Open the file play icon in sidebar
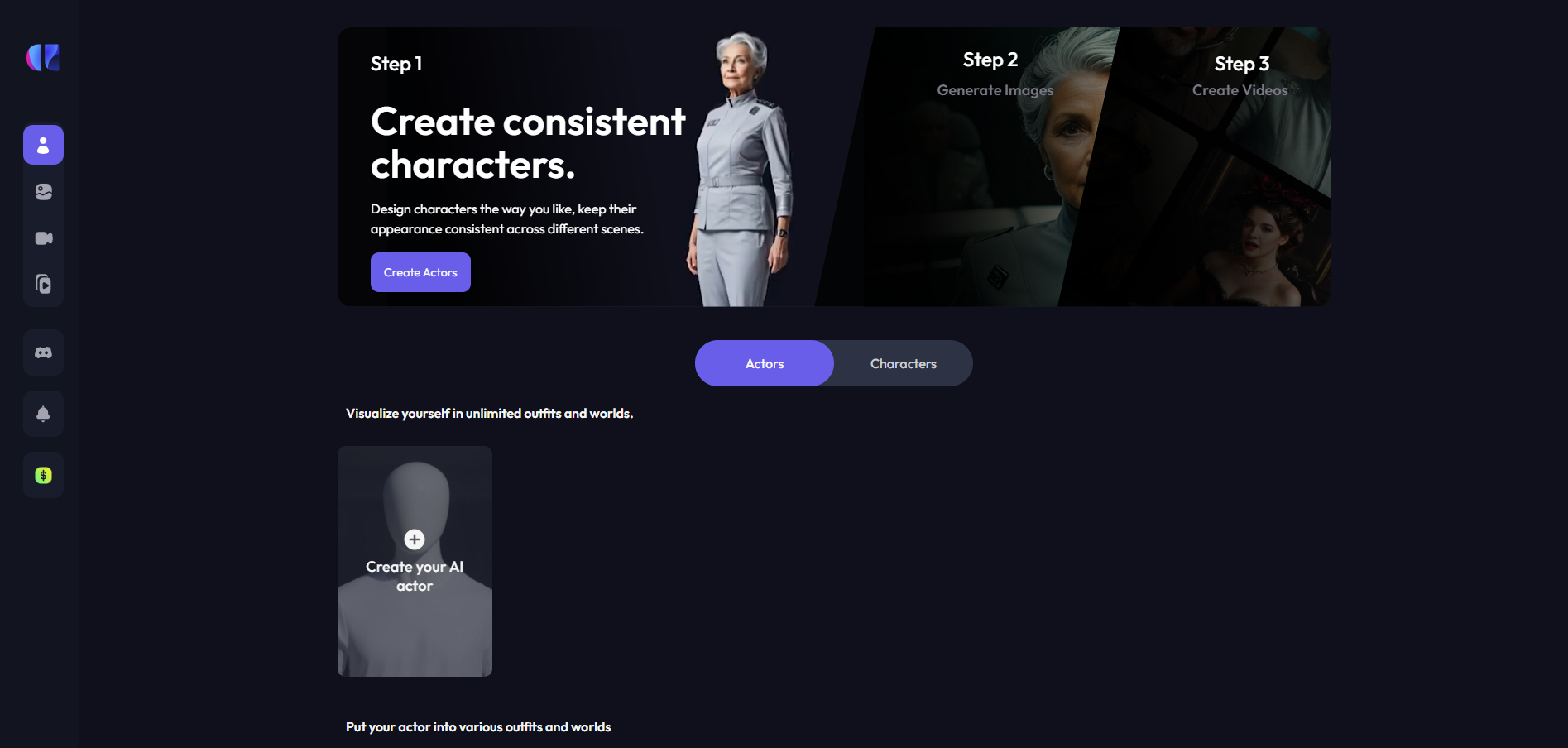Screen dimensions: 1568x748 pyautogui.click(x=43, y=285)
